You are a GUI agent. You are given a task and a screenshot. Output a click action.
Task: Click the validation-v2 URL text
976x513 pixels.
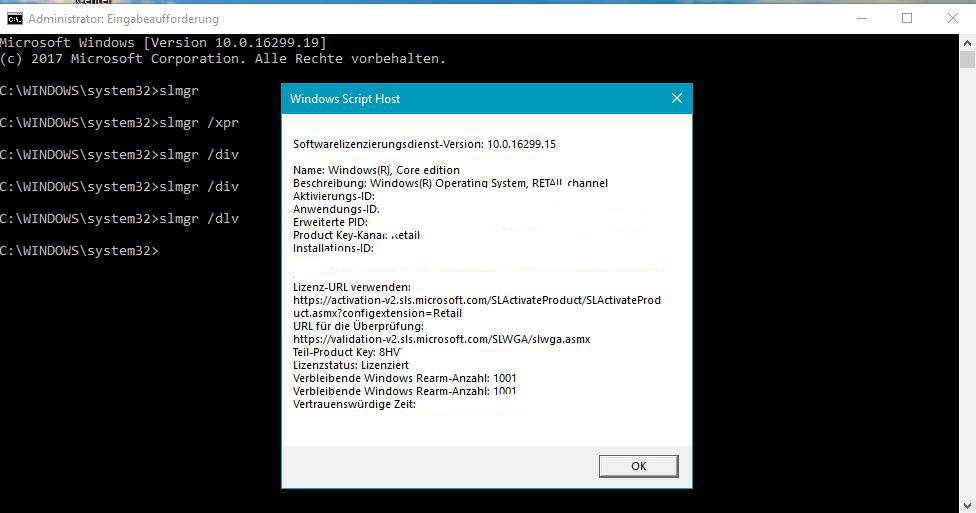tap(441, 339)
